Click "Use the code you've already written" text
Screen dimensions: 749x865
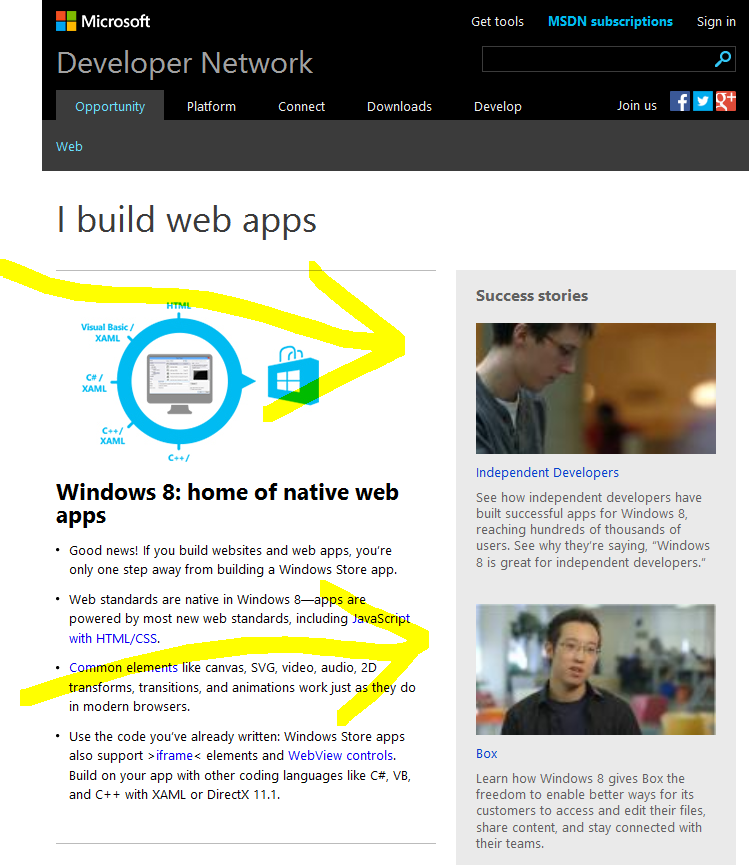click(x=240, y=766)
